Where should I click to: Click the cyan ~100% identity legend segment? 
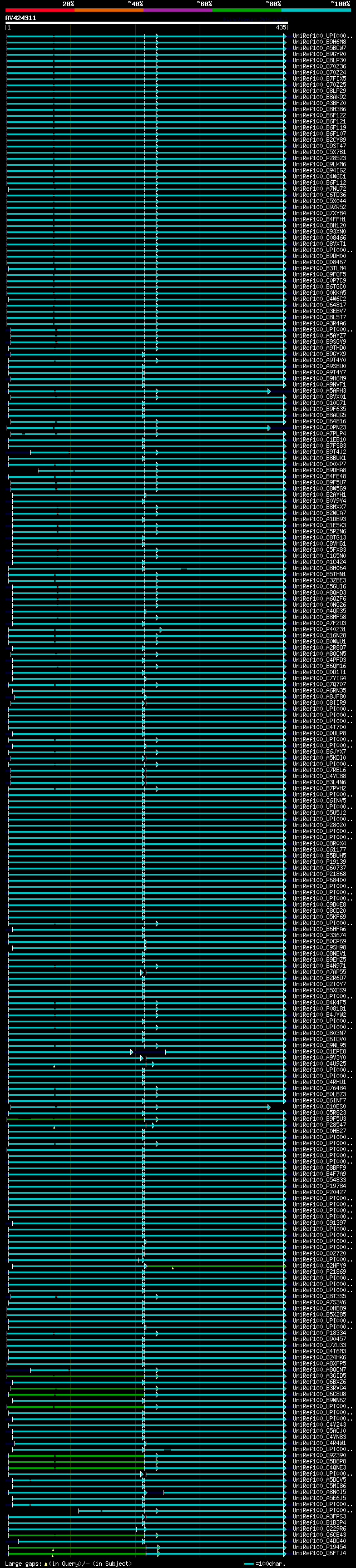tap(317, 10)
